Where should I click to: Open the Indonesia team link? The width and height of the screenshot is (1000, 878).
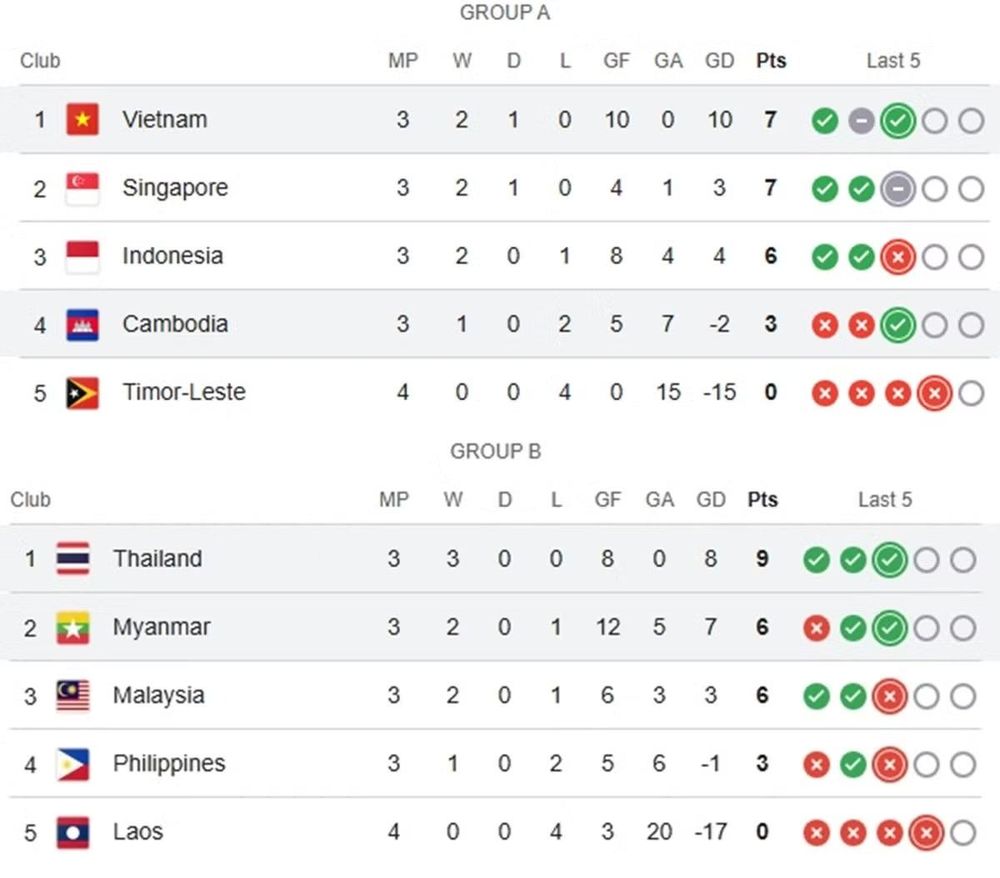point(173,256)
